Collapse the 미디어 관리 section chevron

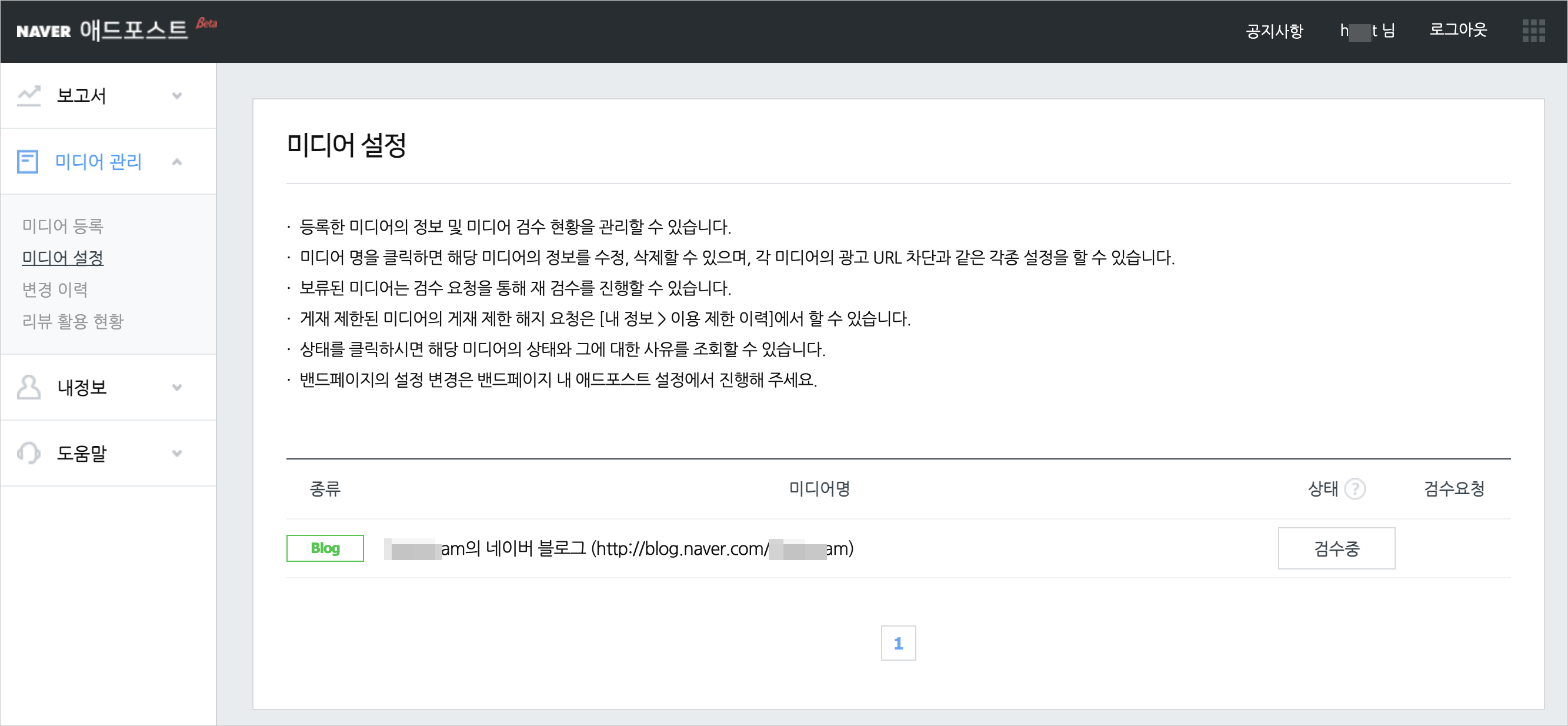177,161
